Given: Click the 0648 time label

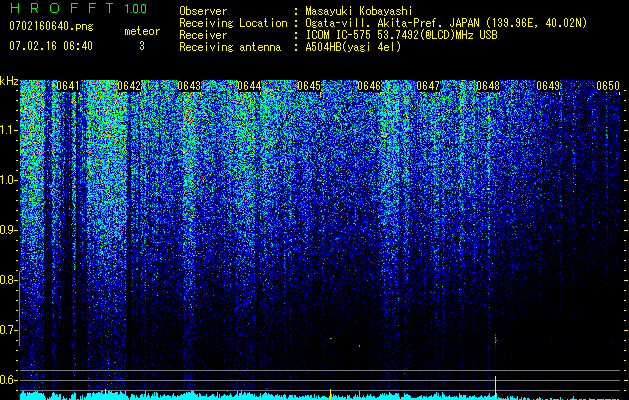Looking at the screenshot, I should point(488,86).
